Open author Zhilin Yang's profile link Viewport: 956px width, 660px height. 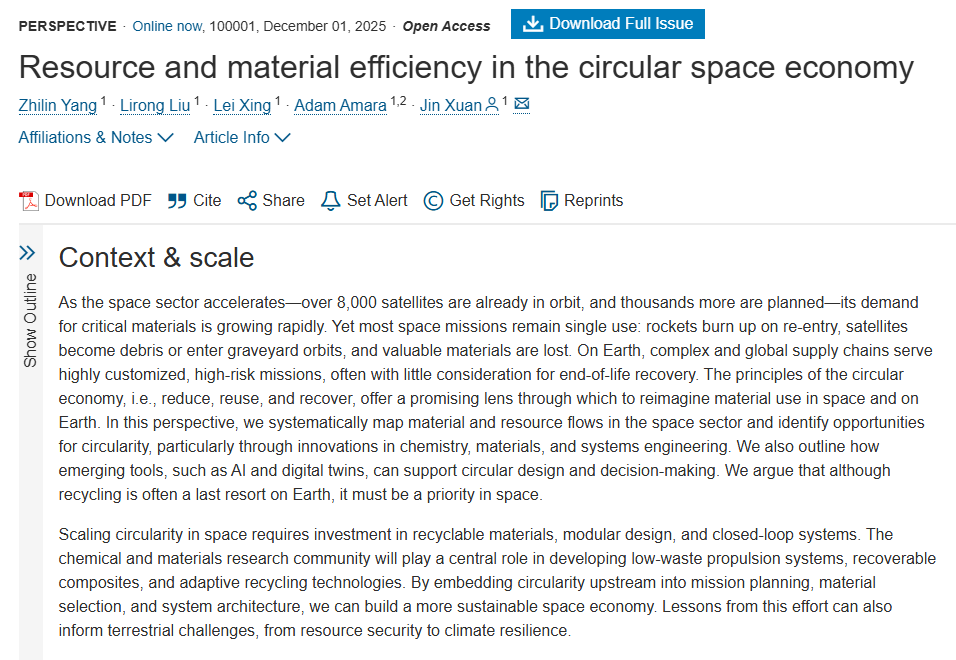pyautogui.click(x=57, y=105)
